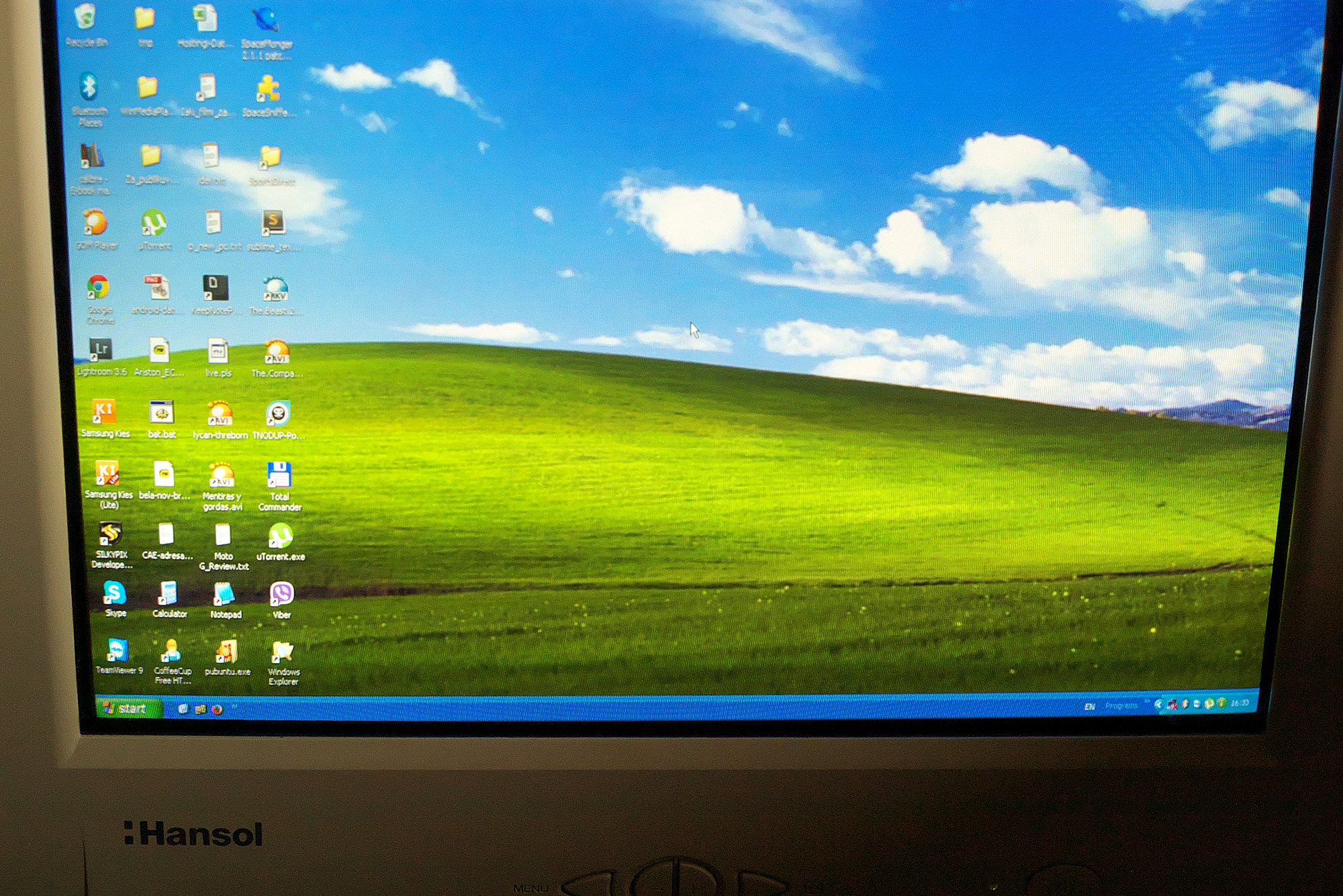Image resolution: width=1343 pixels, height=896 pixels.
Task: Select the SpaceMonger desktop icon
Action: [x=267, y=32]
